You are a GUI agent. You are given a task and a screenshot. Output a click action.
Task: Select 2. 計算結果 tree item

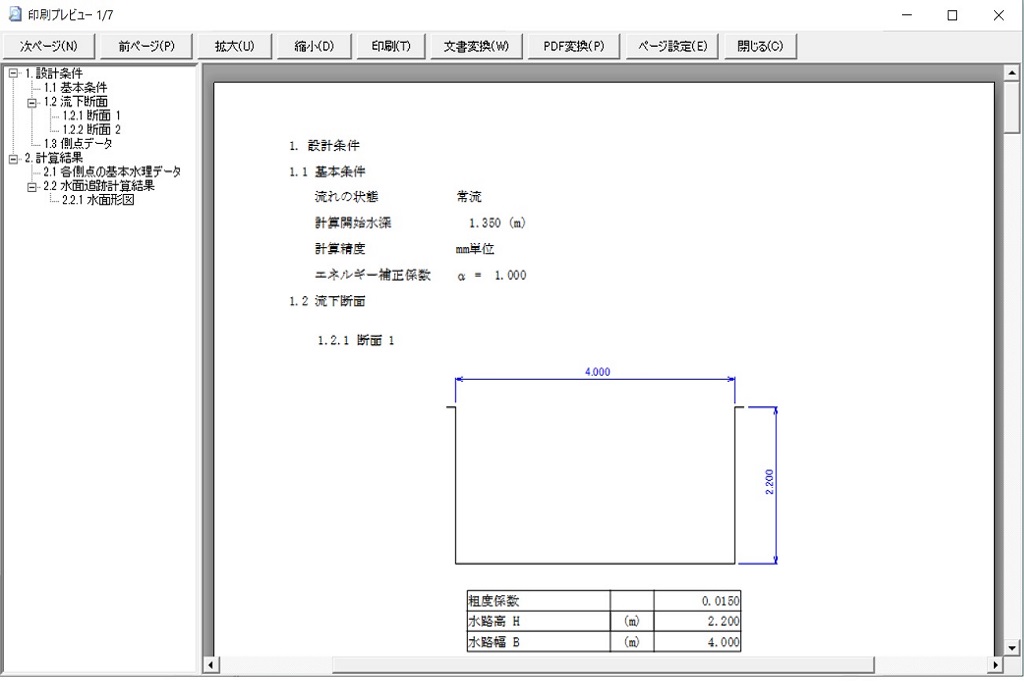pyautogui.click(x=54, y=158)
